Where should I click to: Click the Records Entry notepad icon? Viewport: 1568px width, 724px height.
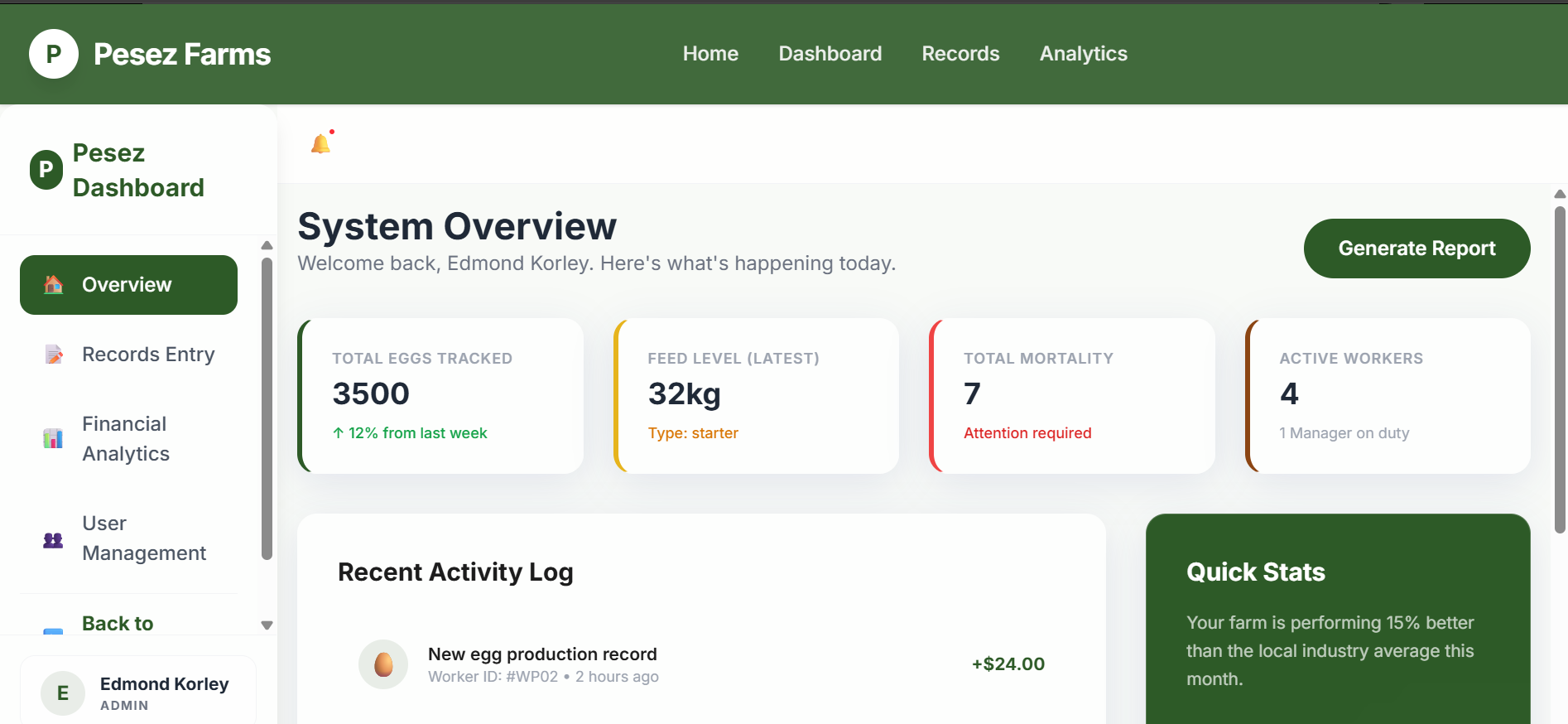click(54, 355)
